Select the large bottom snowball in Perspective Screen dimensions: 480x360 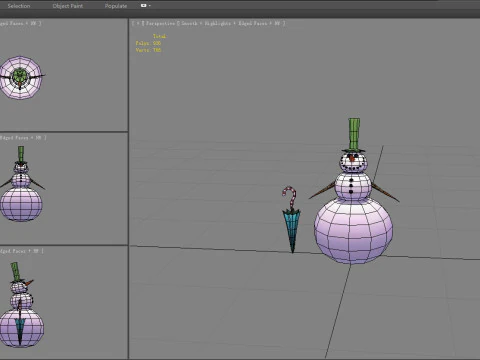[x=353, y=231]
